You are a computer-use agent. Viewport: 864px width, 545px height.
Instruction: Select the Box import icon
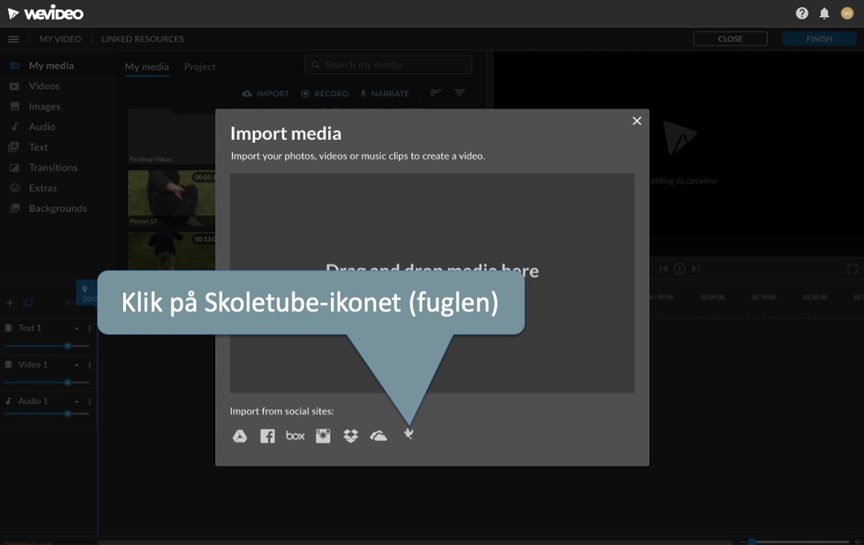click(x=295, y=435)
